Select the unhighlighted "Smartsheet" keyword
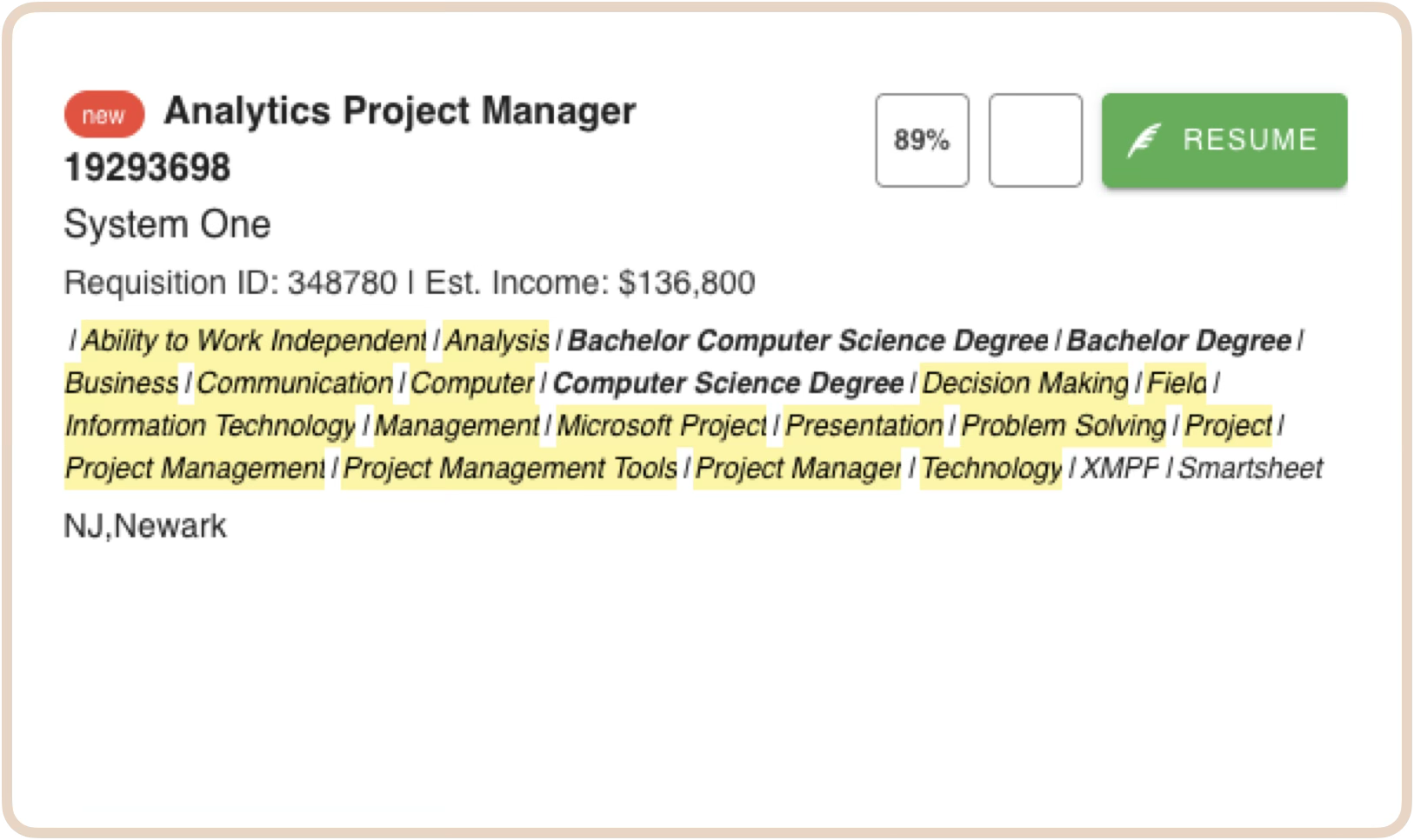The image size is (1414, 840). [x=1250, y=468]
